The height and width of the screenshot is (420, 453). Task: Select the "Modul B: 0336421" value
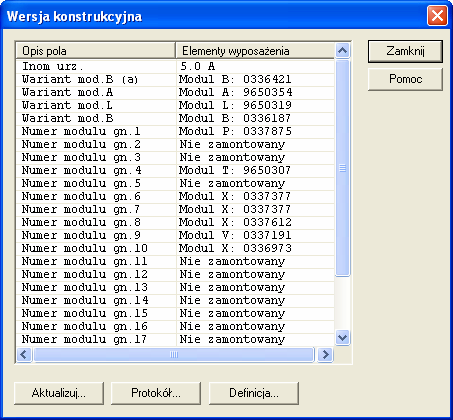(x=255, y=79)
